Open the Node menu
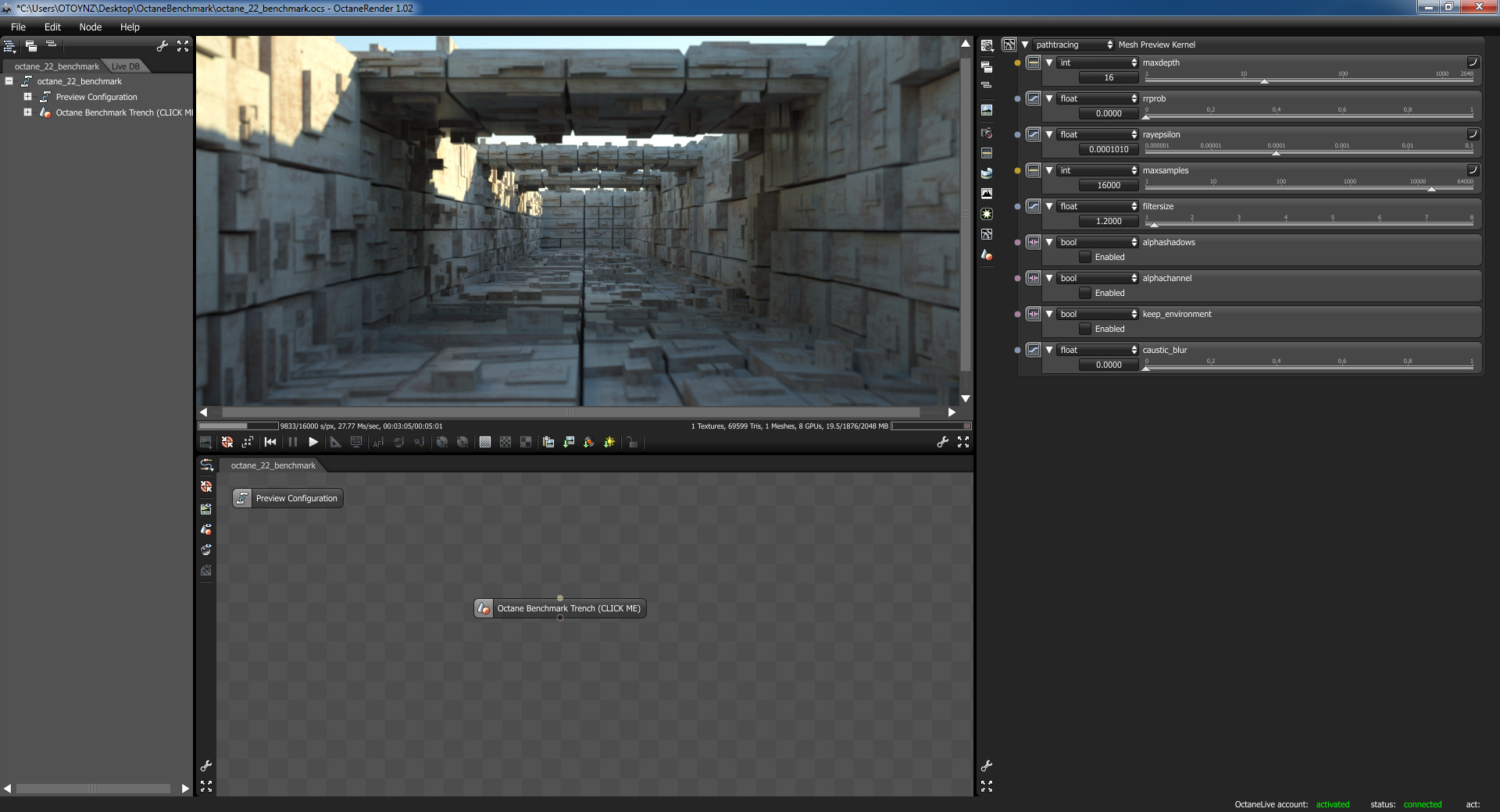The height and width of the screenshot is (812, 1500). (x=91, y=27)
